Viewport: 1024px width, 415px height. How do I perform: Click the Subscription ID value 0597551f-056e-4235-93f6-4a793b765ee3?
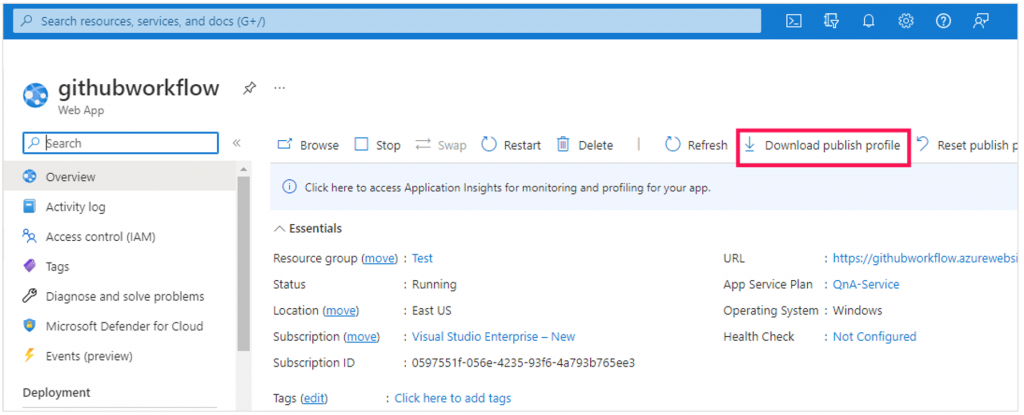tap(523, 363)
